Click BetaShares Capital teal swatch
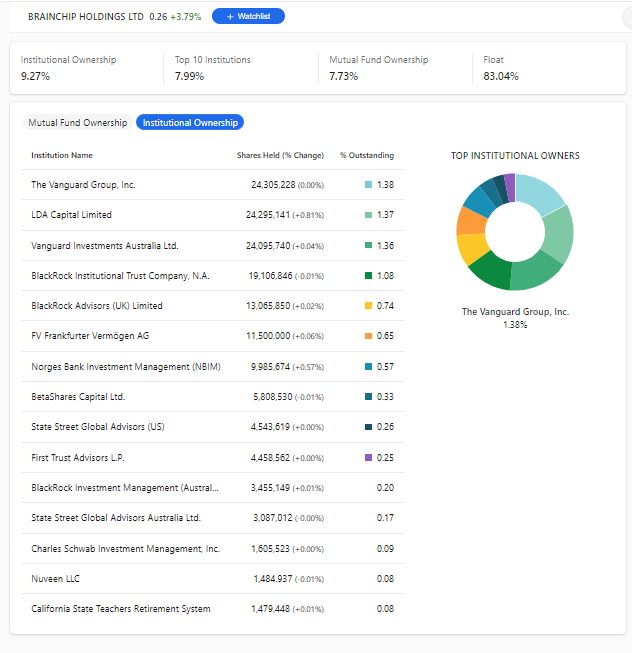 (x=368, y=396)
